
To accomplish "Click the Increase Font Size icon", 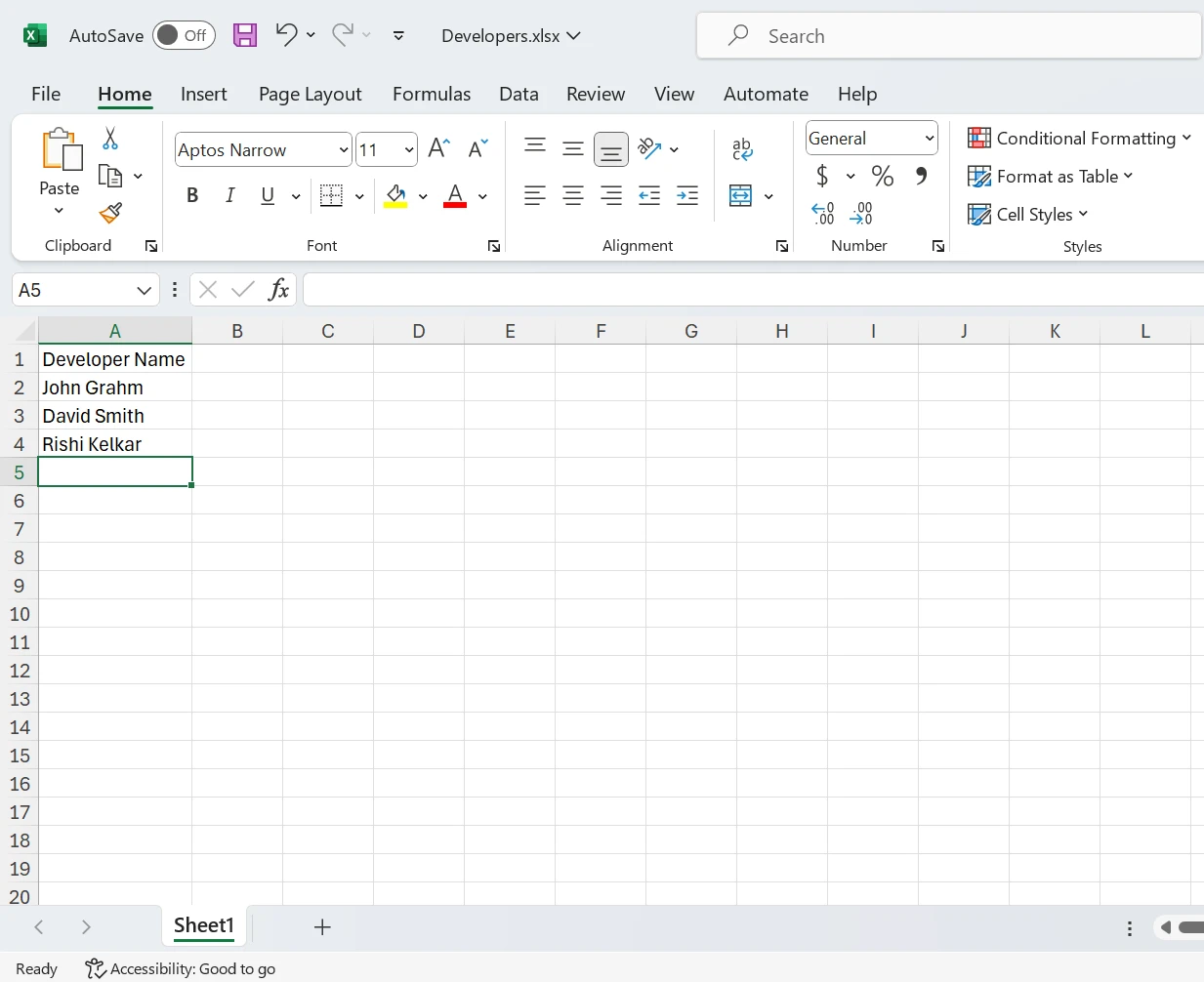I will pyautogui.click(x=439, y=148).
